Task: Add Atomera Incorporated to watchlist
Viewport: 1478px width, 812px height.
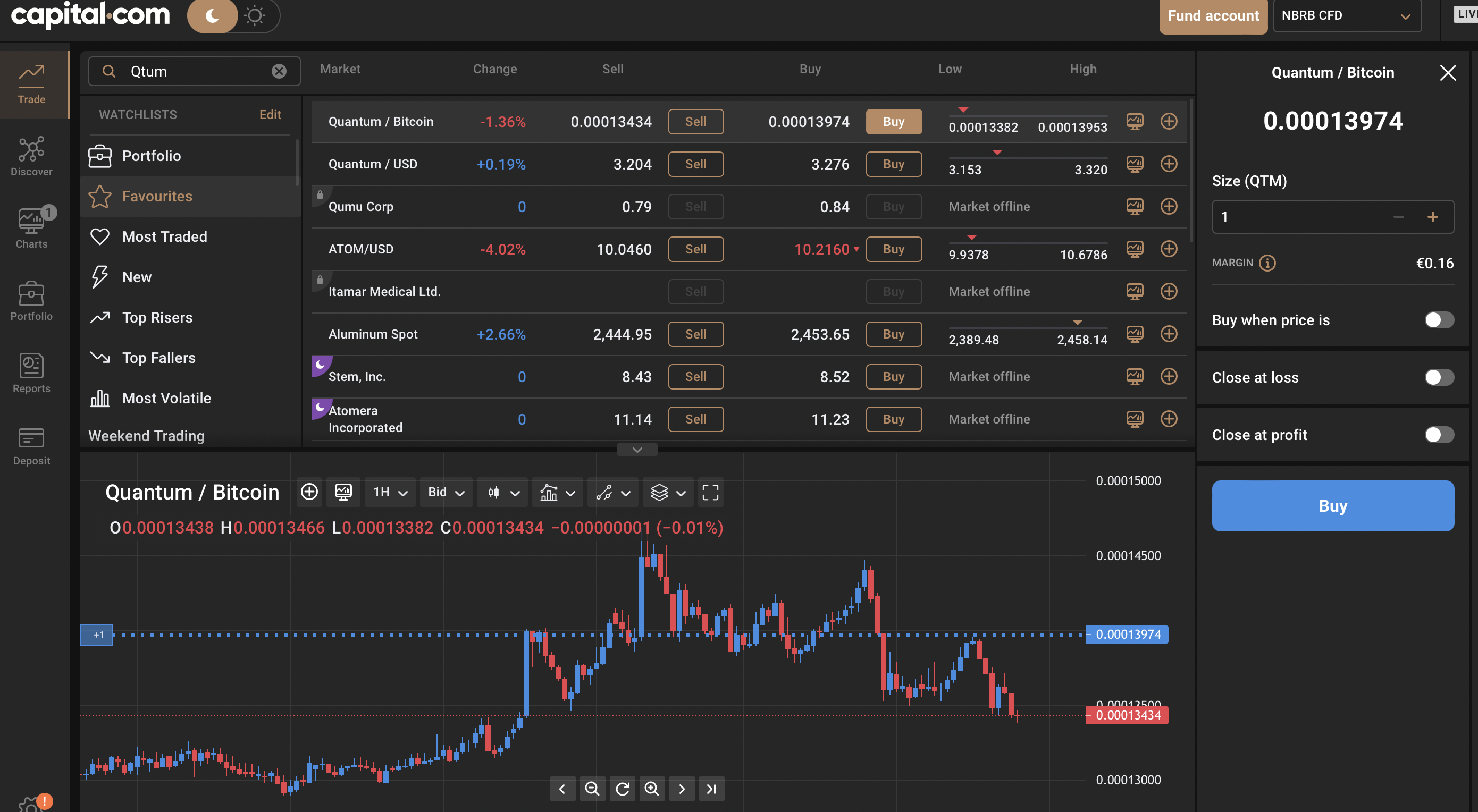Action: click(1169, 419)
